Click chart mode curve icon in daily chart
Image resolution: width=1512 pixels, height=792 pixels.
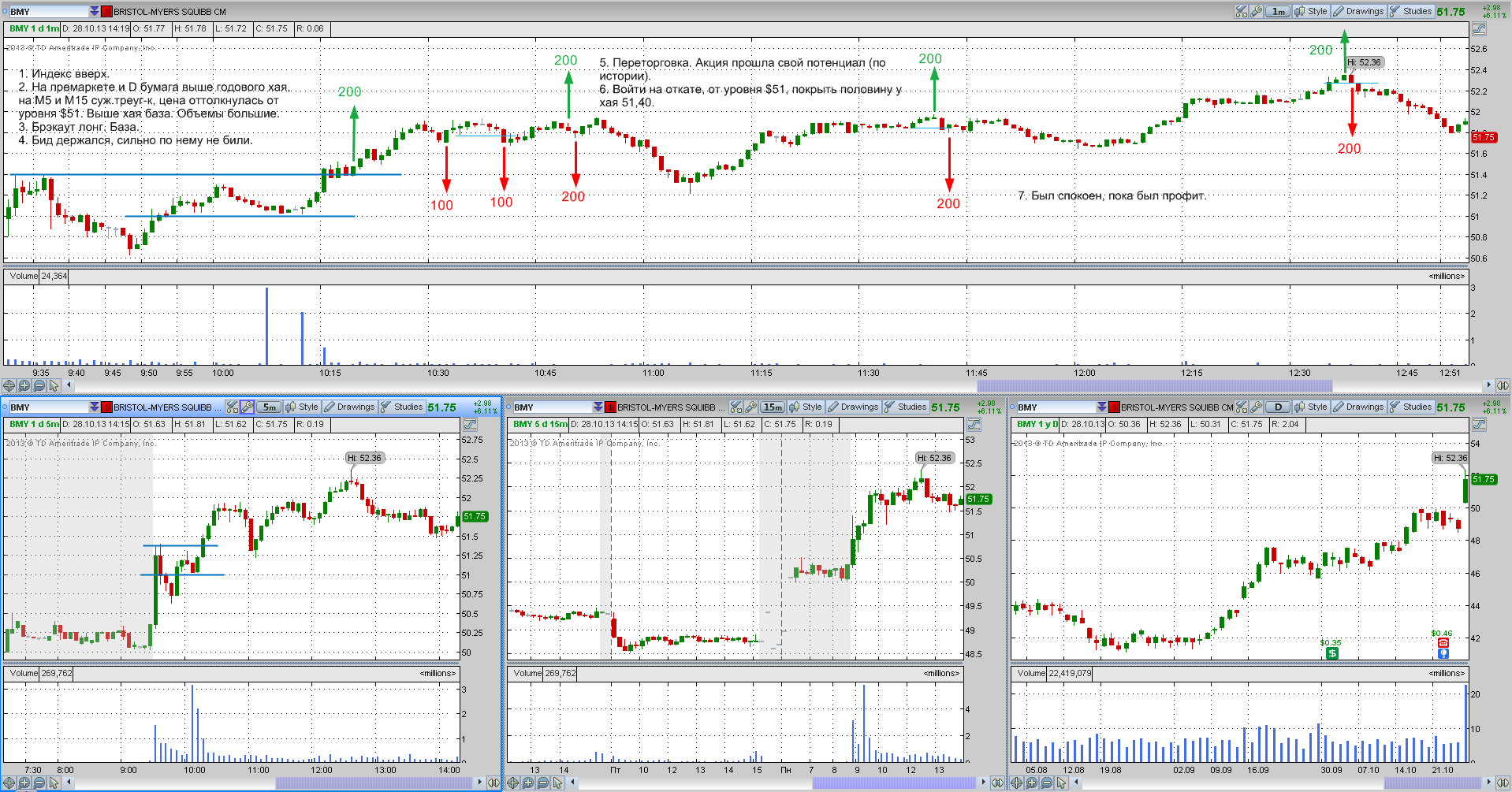(x=1479, y=424)
